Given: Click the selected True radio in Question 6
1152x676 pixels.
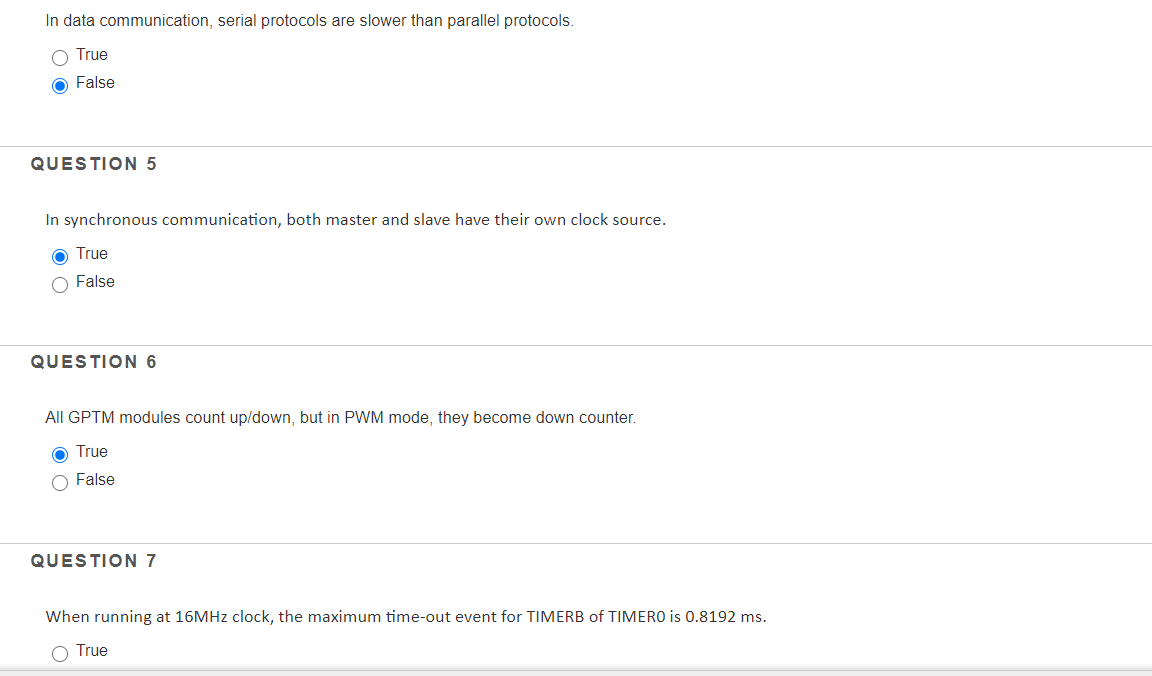Looking at the screenshot, I should (59, 454).
